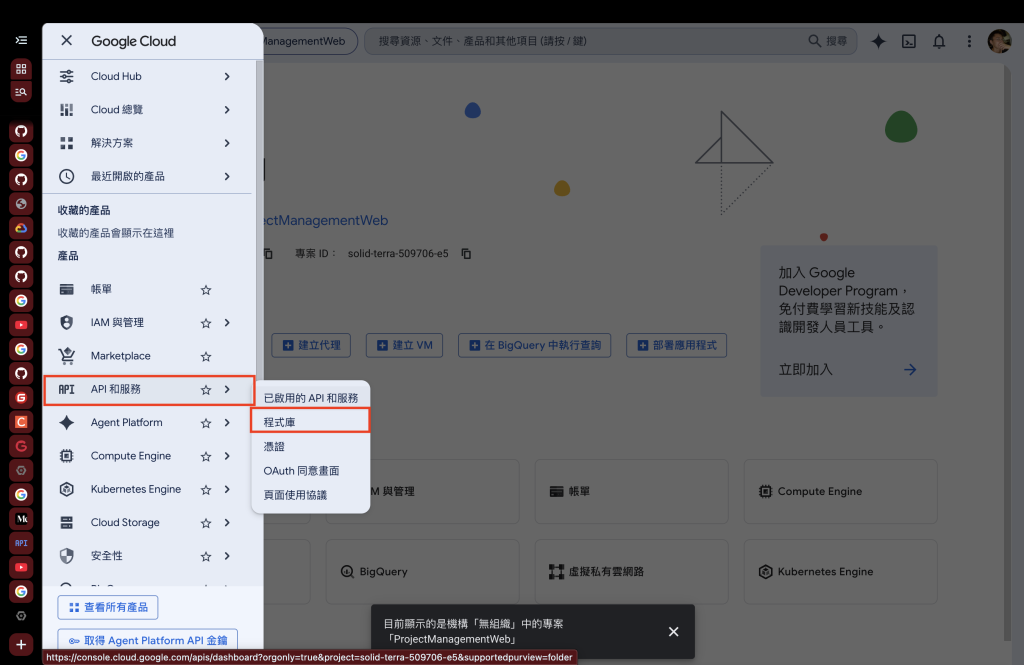Image resolution: width=1024 pixels, height=665 pixels.
Task: Star IAM 與管理 as favorite
Action: tap(206, 323)
